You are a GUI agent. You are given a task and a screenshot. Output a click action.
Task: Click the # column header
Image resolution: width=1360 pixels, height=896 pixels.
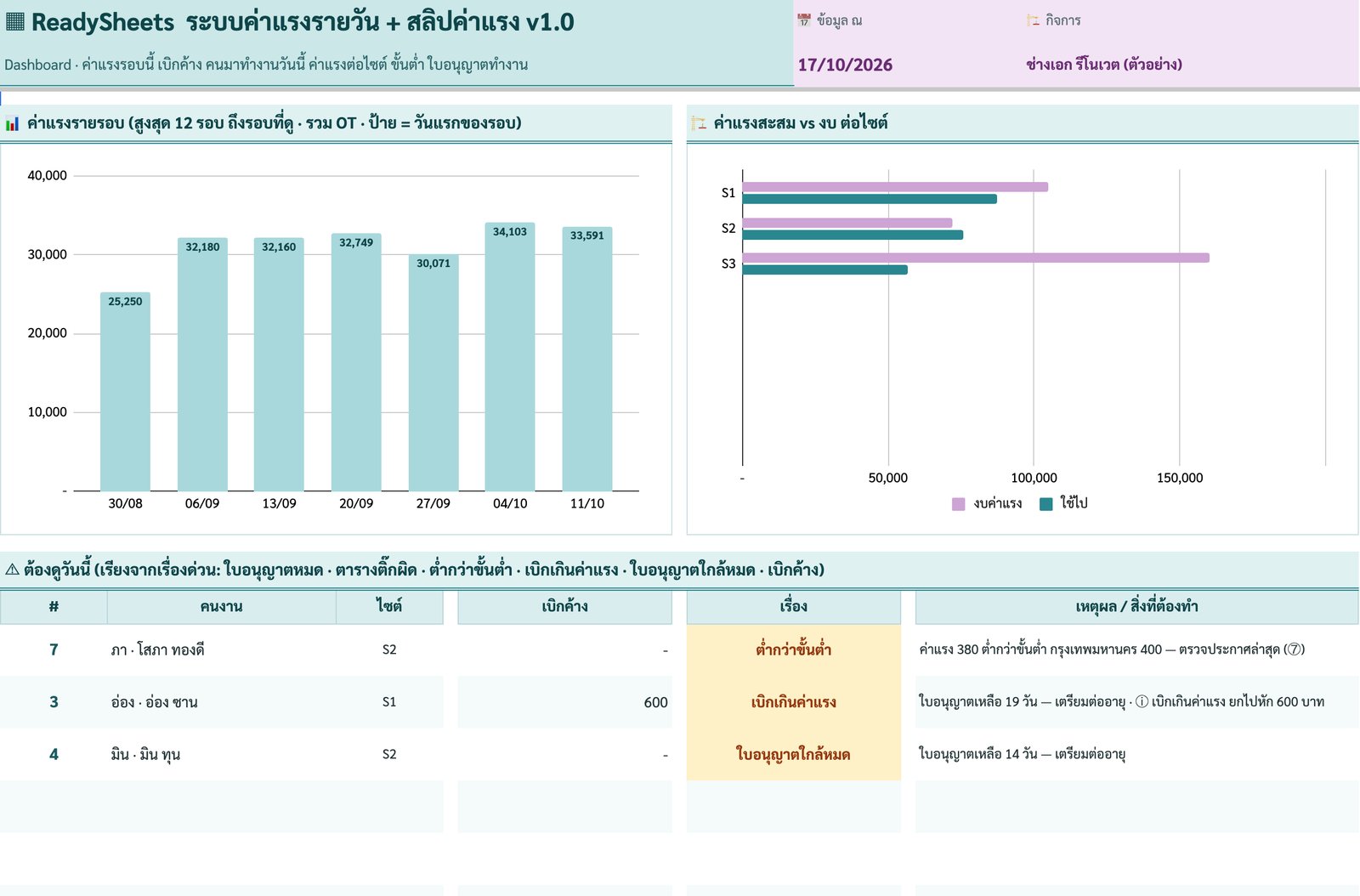[x=54, y=607]
